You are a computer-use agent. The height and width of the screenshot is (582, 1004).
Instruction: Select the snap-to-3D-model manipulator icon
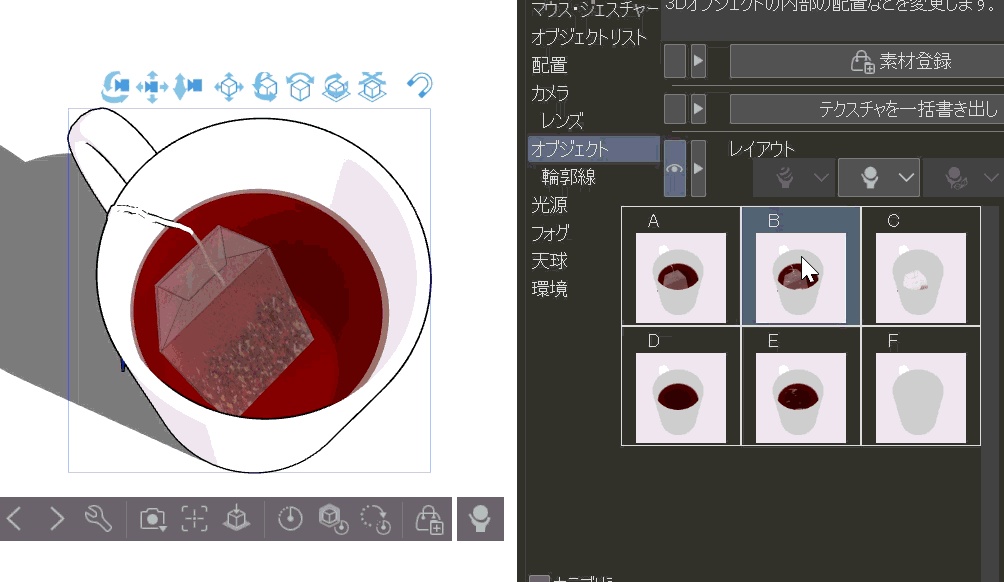pyautogui.click(x=372, y=86)
